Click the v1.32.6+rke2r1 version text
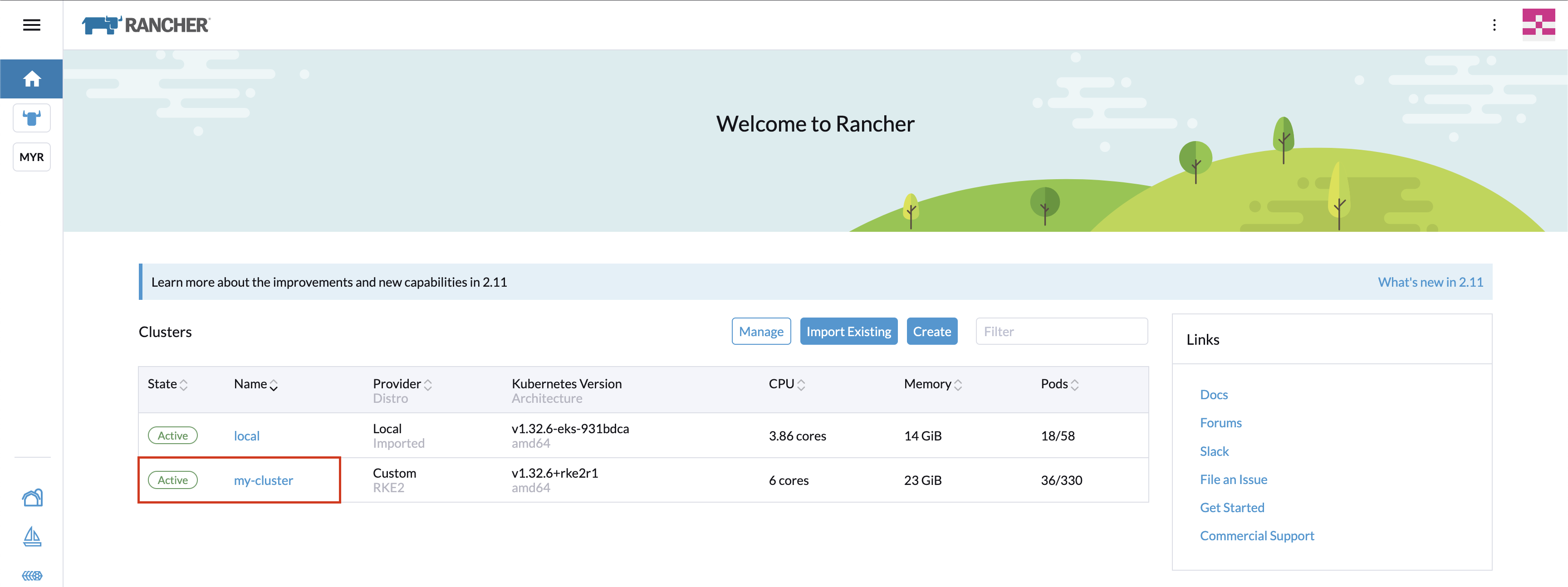 click(554, 473)
